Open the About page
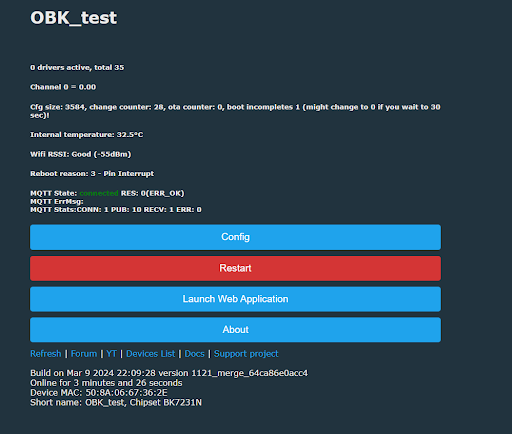 (x=235, y=330)
